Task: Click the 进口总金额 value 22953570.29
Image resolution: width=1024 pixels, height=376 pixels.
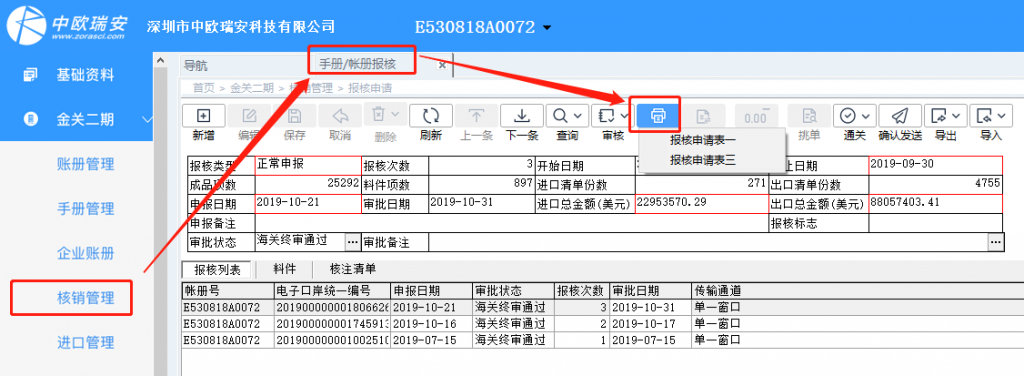Action: [701, 203]
